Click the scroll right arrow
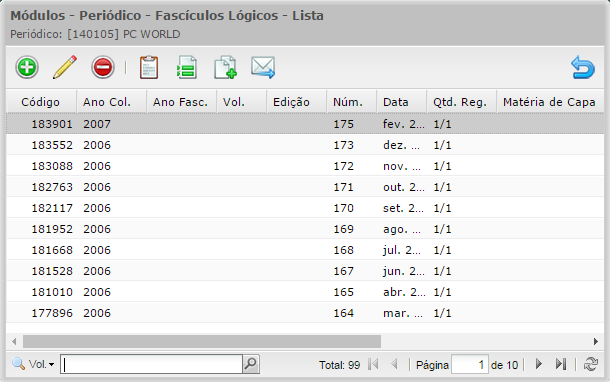 coord(596,342)
